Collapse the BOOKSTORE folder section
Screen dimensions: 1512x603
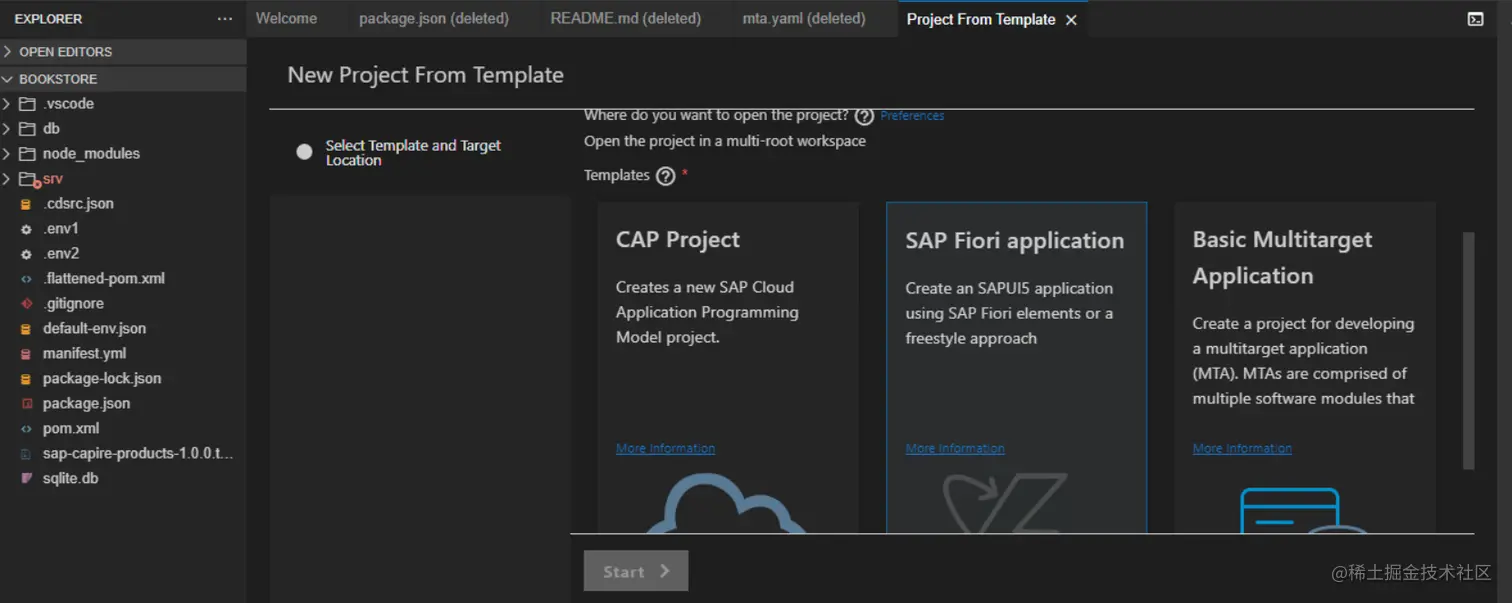point(8,79)
